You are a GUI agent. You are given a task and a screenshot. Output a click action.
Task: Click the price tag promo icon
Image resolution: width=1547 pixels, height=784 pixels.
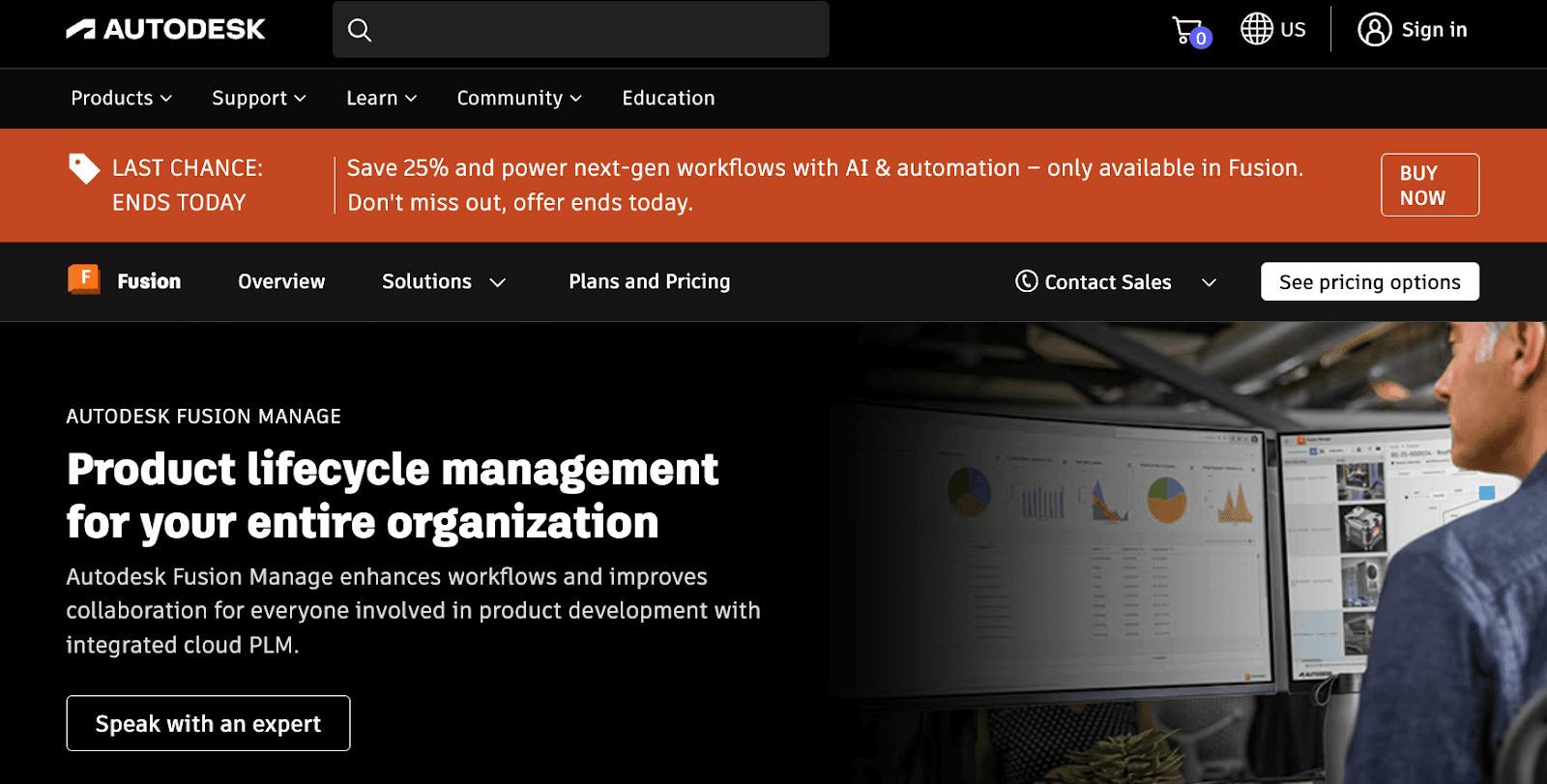(x=84, y=168)
